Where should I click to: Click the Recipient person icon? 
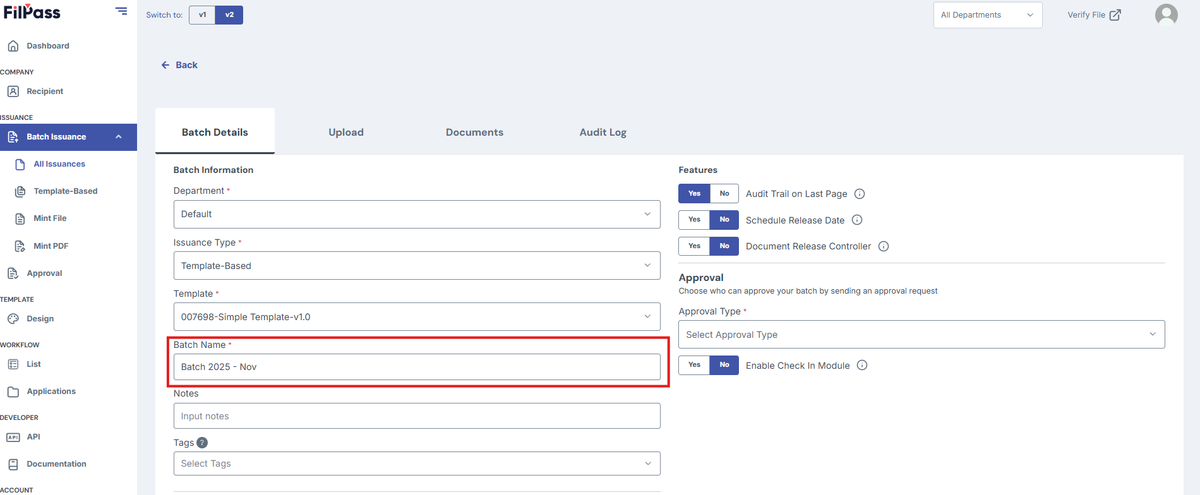click(x=13, y=91)
